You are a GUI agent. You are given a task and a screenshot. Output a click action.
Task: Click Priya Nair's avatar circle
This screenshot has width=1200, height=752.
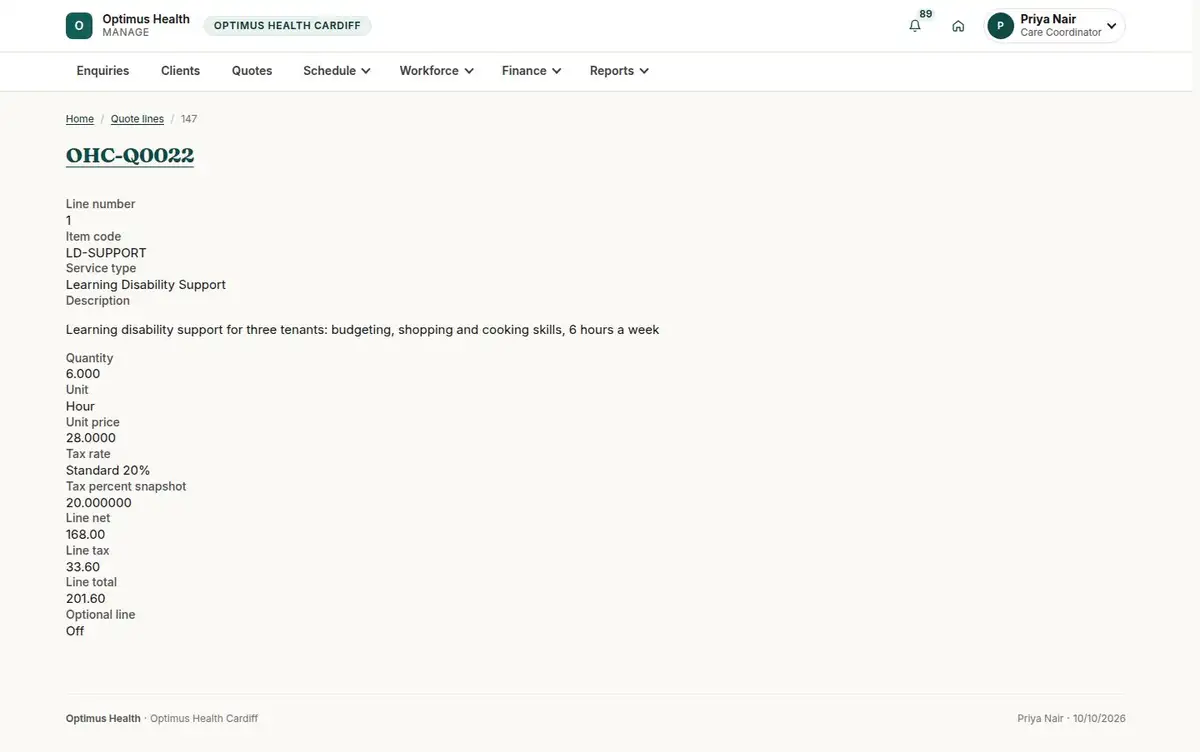[x=1000, y=26]
